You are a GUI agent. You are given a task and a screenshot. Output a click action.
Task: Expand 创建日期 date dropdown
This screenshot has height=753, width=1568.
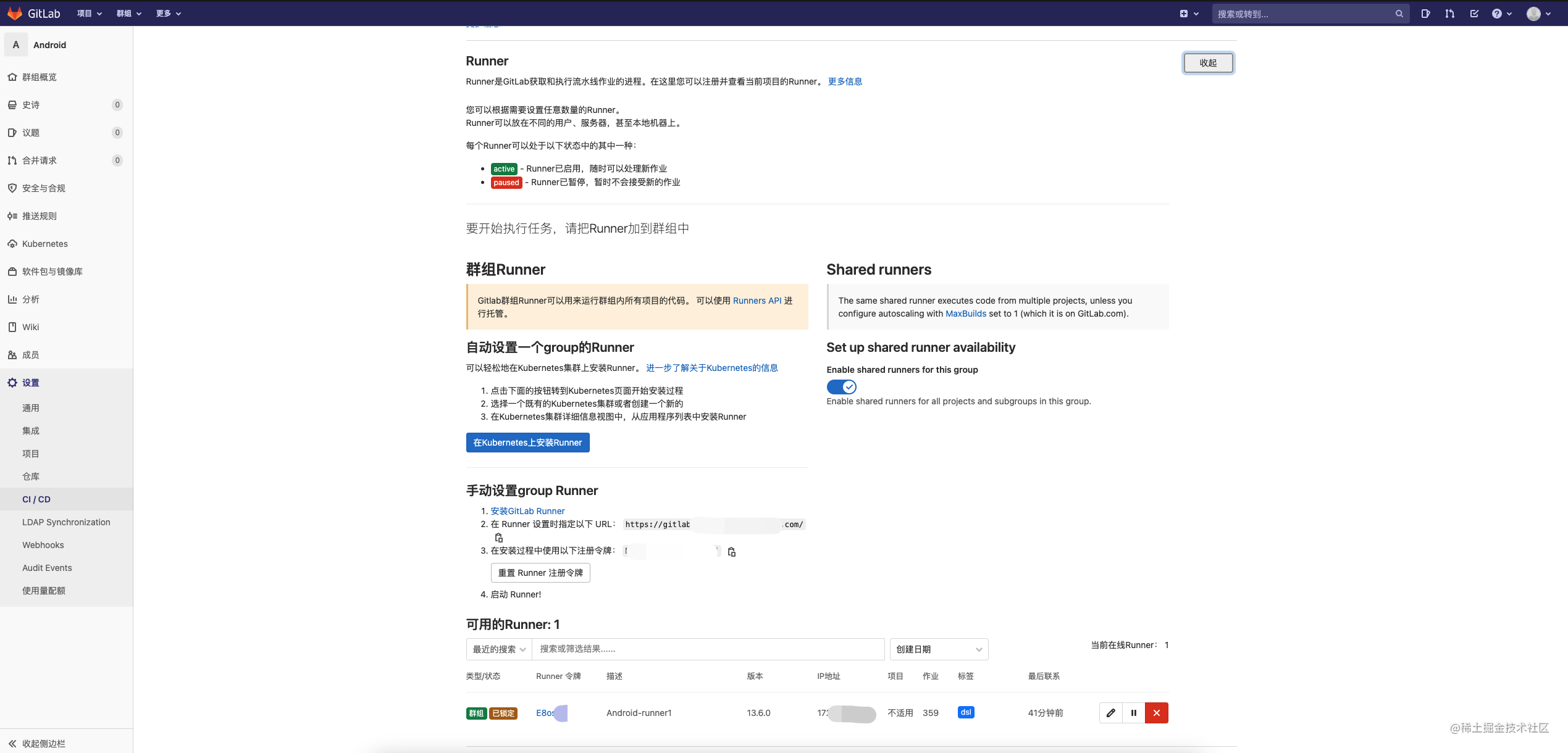pos(936,649)
